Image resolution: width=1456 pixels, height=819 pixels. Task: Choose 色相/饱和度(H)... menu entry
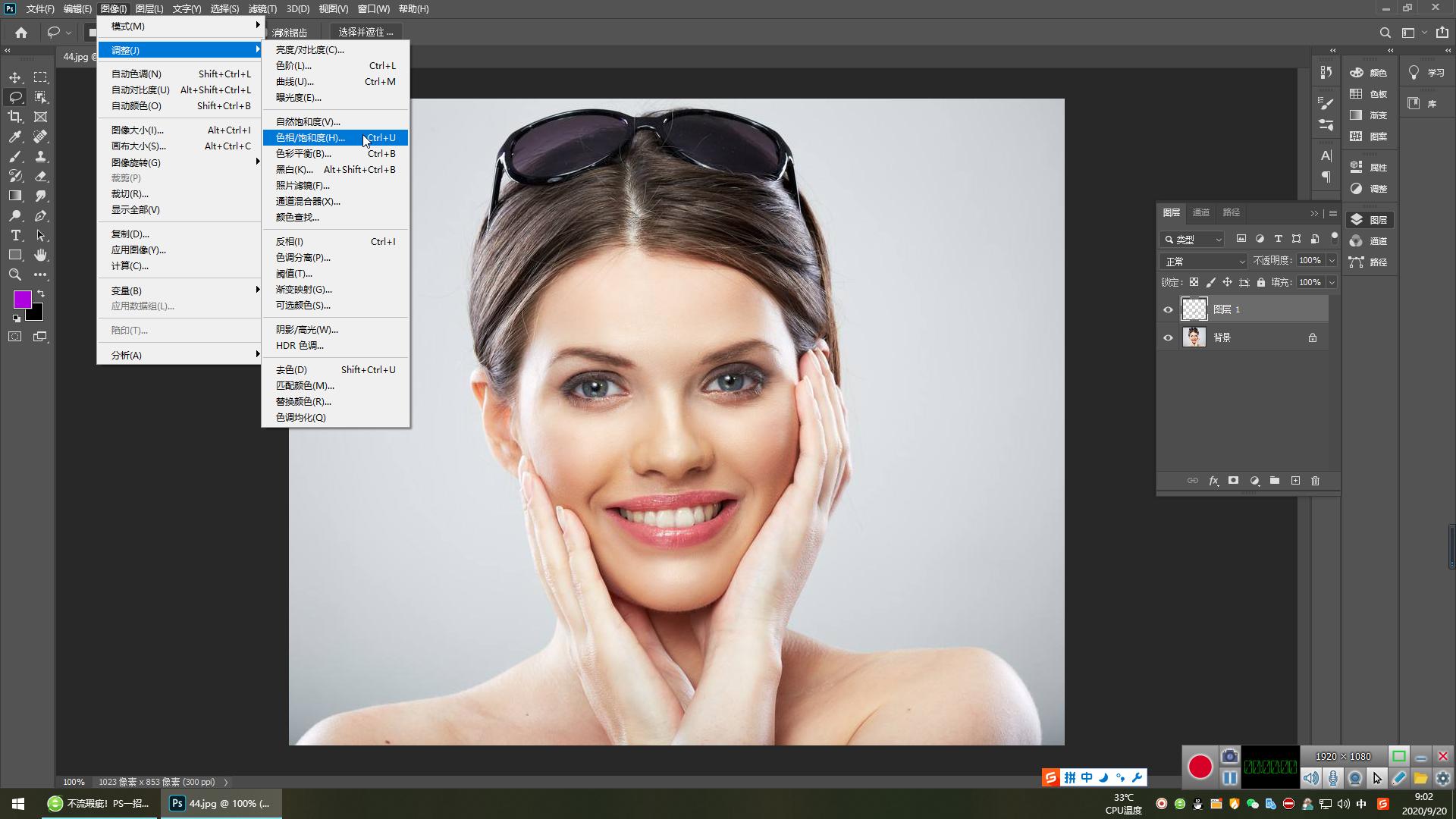click(311, 137)
